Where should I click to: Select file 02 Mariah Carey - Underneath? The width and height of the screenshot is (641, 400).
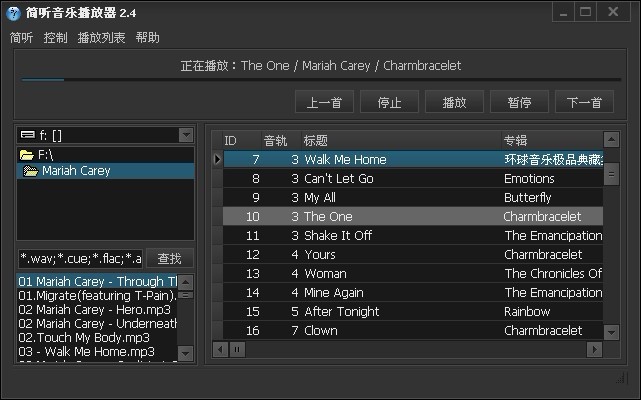[97, 323]
